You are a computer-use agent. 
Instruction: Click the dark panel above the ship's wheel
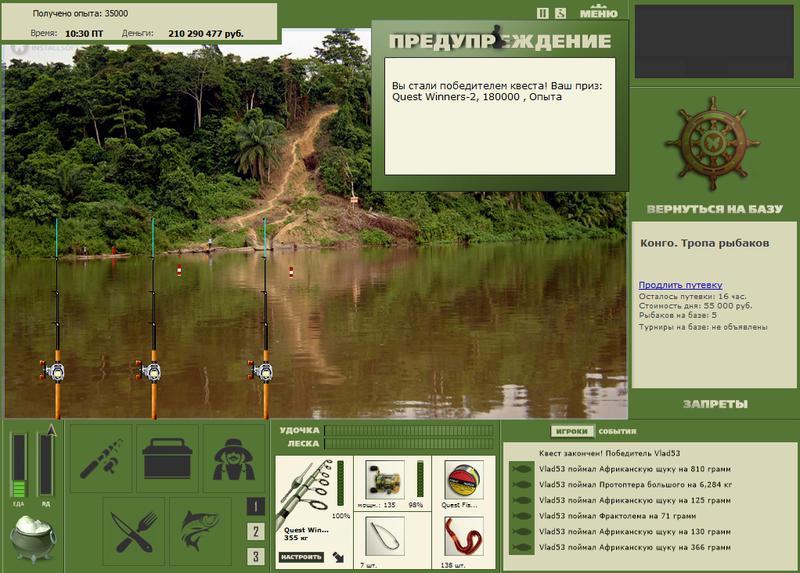point(714,41)
